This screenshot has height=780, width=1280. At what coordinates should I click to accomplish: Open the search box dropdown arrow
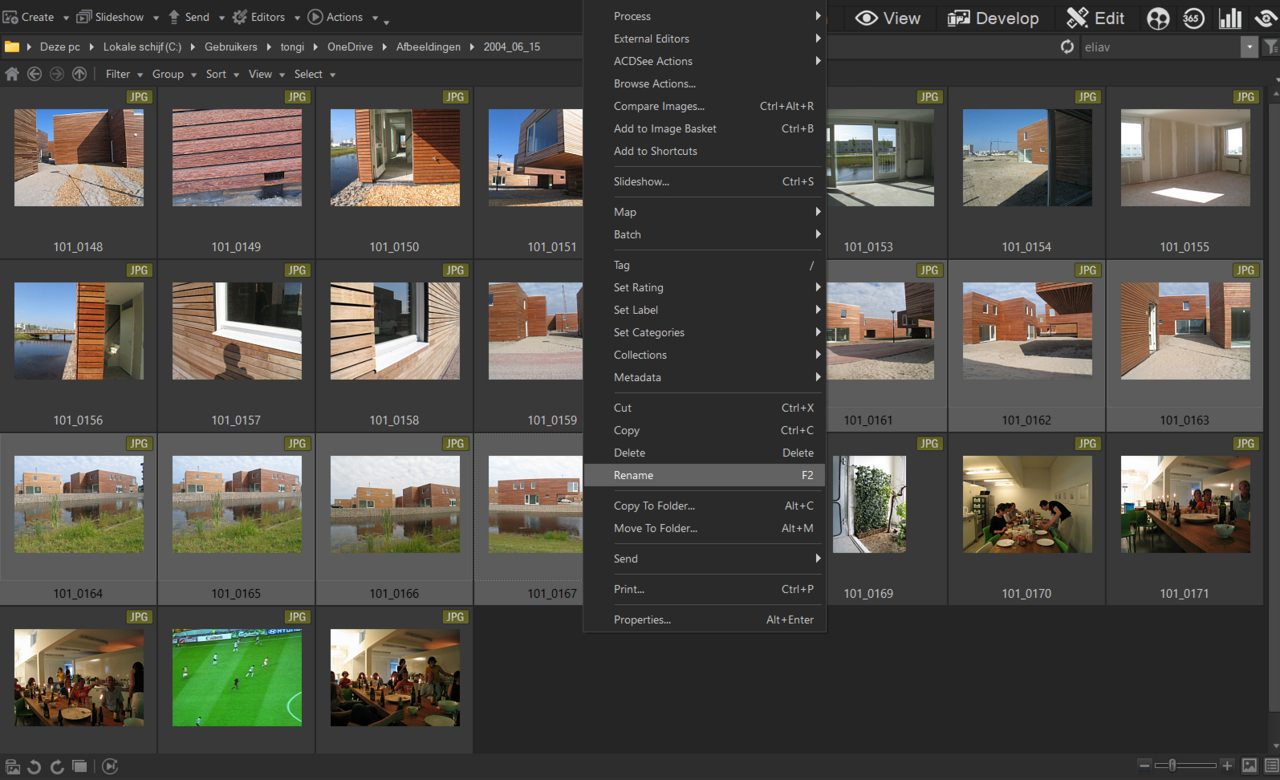point(1249,47)
